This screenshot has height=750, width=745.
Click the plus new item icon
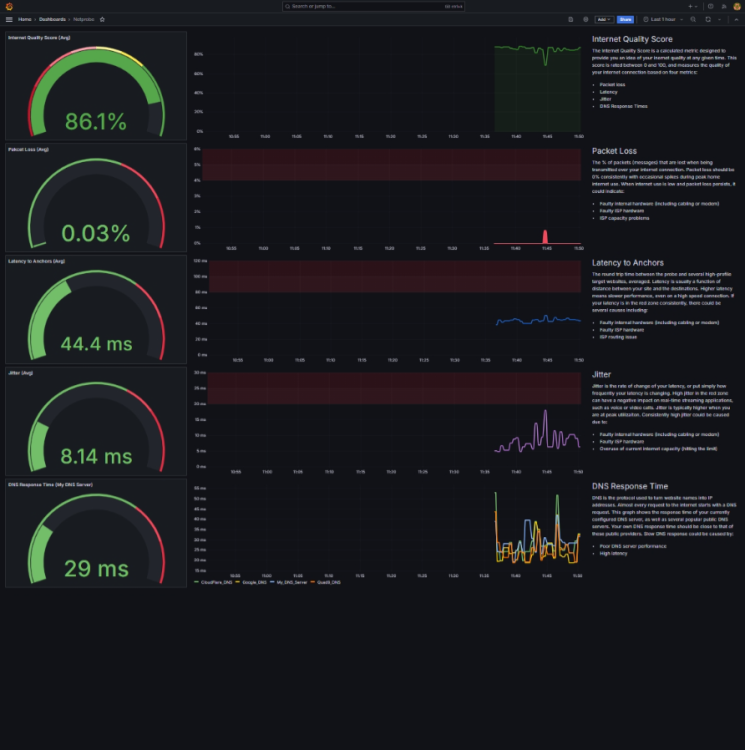(x=690, y=6)
